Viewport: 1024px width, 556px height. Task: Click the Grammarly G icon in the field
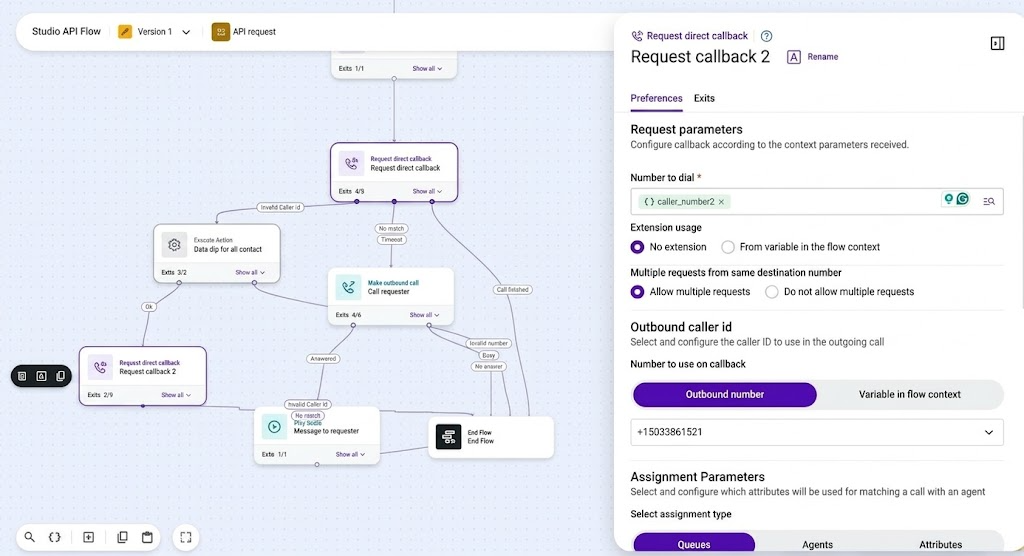tap(963, 199)
